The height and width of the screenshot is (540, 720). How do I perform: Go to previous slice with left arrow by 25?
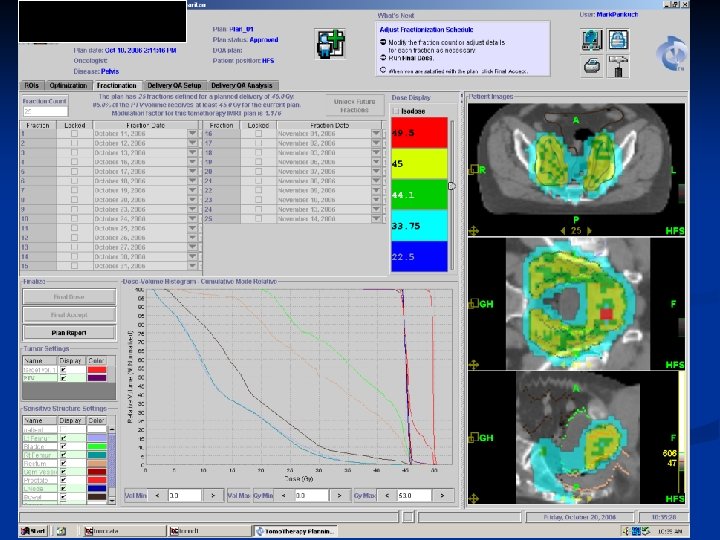click(x=563, y=231)
